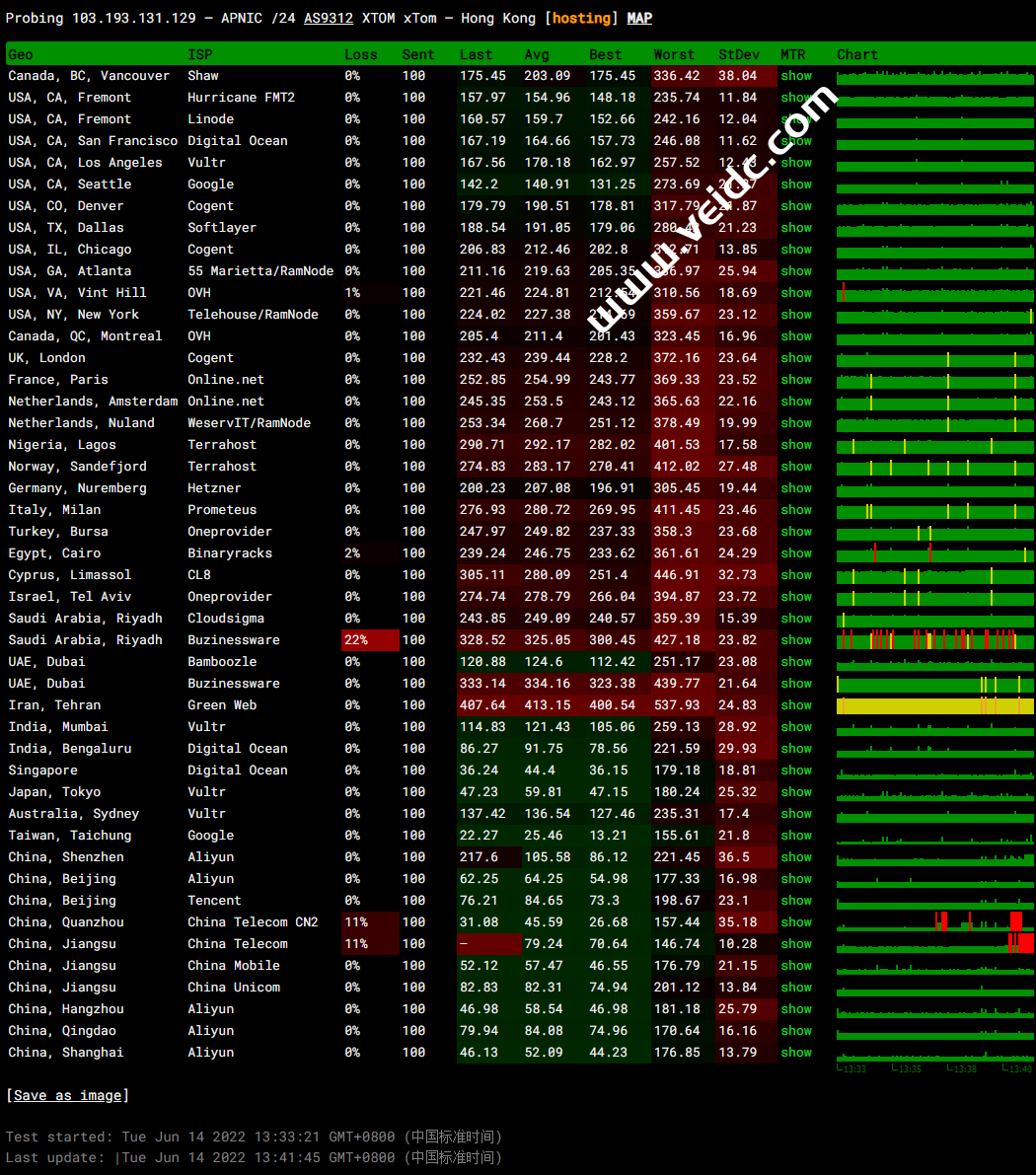Show MTR for Iran Tehran Green Web row
1036x1175 pixels.
pyautogui.click(x=796, y=706)
